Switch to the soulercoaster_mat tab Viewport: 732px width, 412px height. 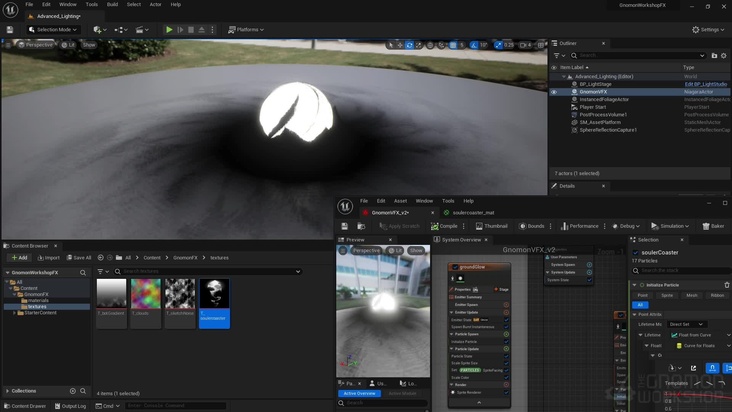pos(474,212)
